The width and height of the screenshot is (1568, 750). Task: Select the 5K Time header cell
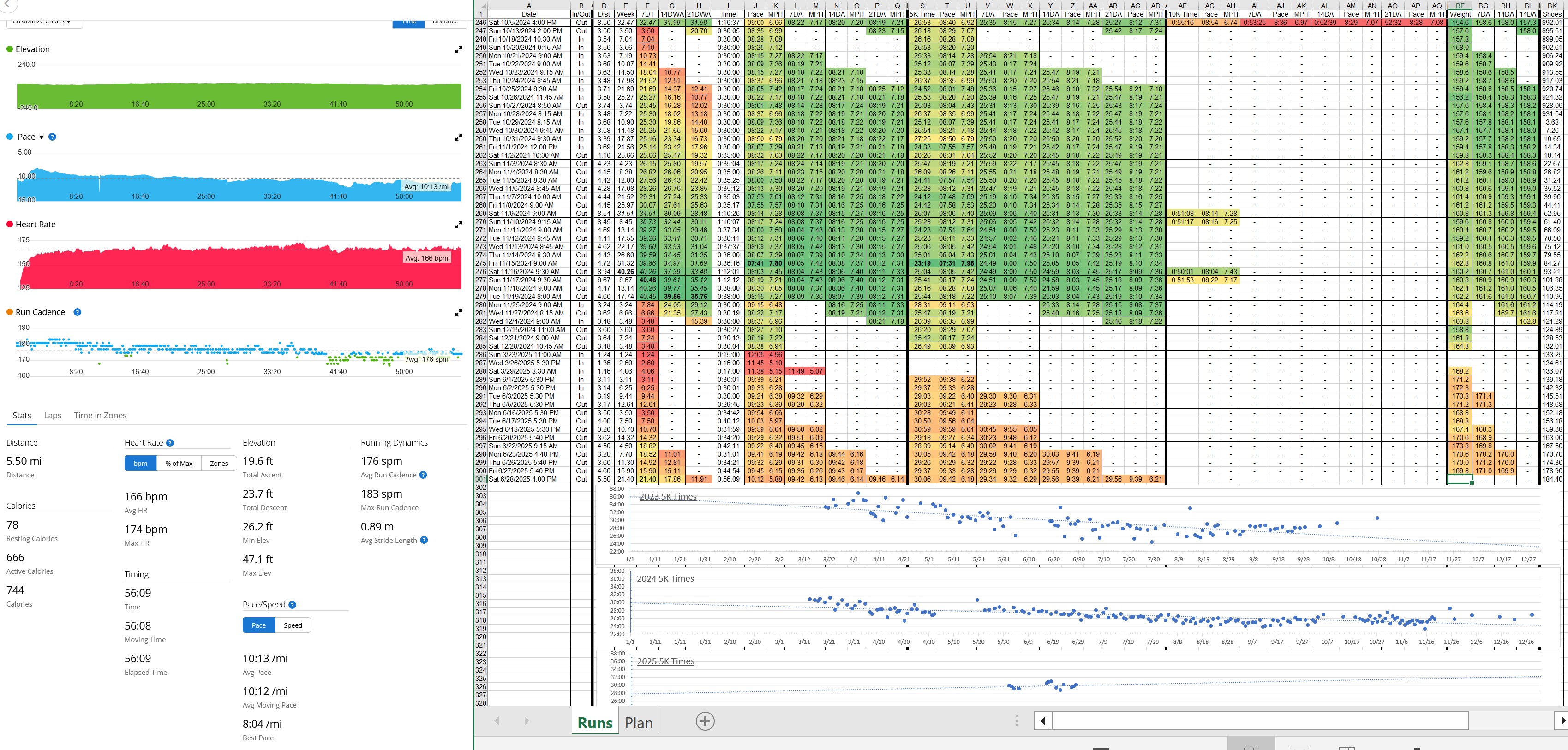(922, 14)
